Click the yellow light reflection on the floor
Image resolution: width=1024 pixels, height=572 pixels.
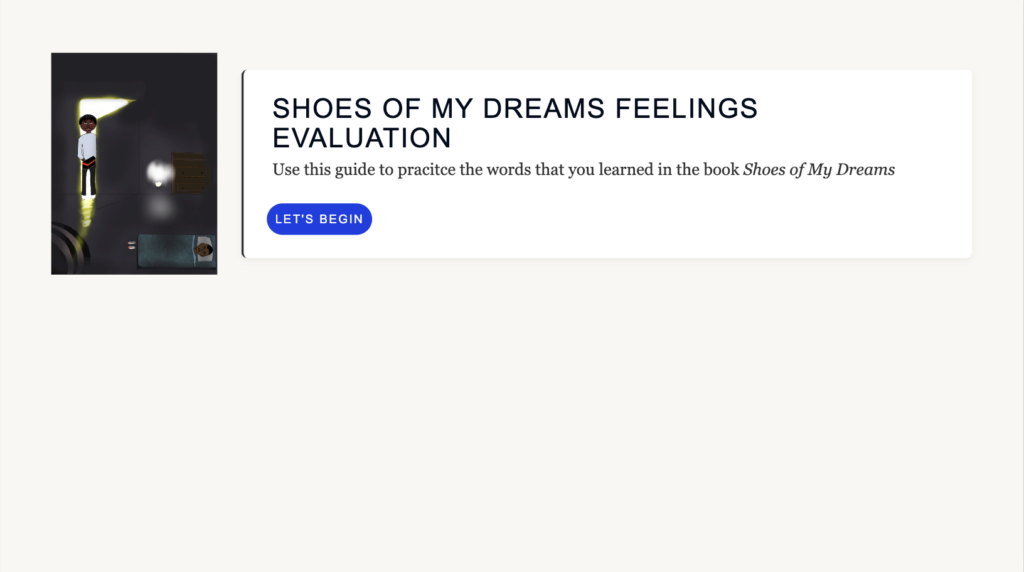[x=86, y=215]
